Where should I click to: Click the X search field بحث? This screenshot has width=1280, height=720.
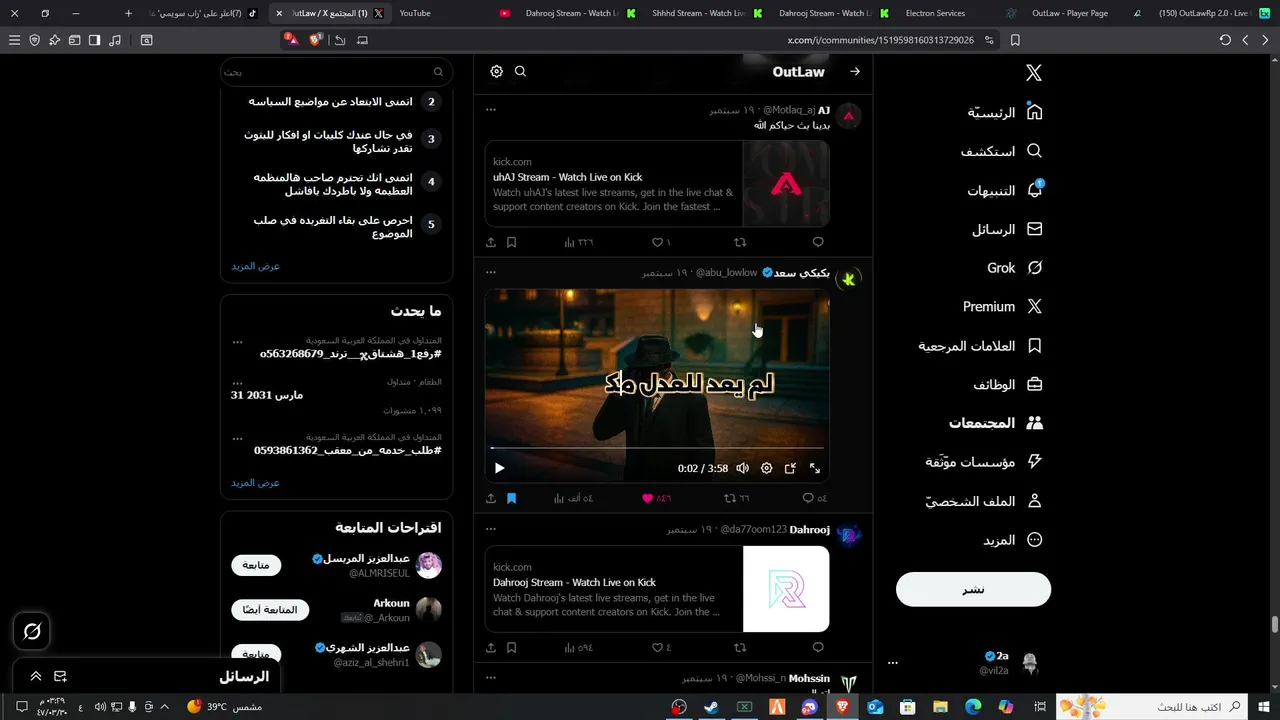[336, 72]
